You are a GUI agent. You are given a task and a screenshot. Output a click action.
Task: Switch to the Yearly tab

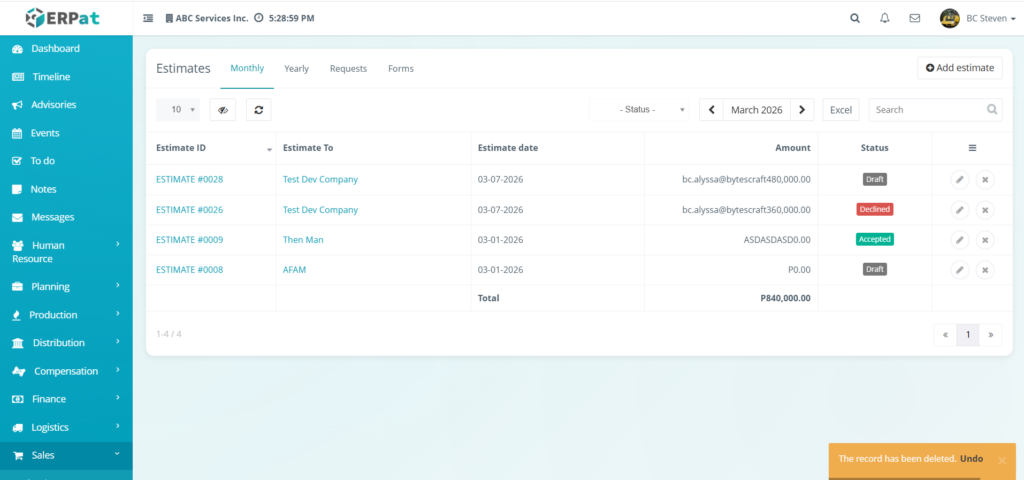[x=296, y=69]
